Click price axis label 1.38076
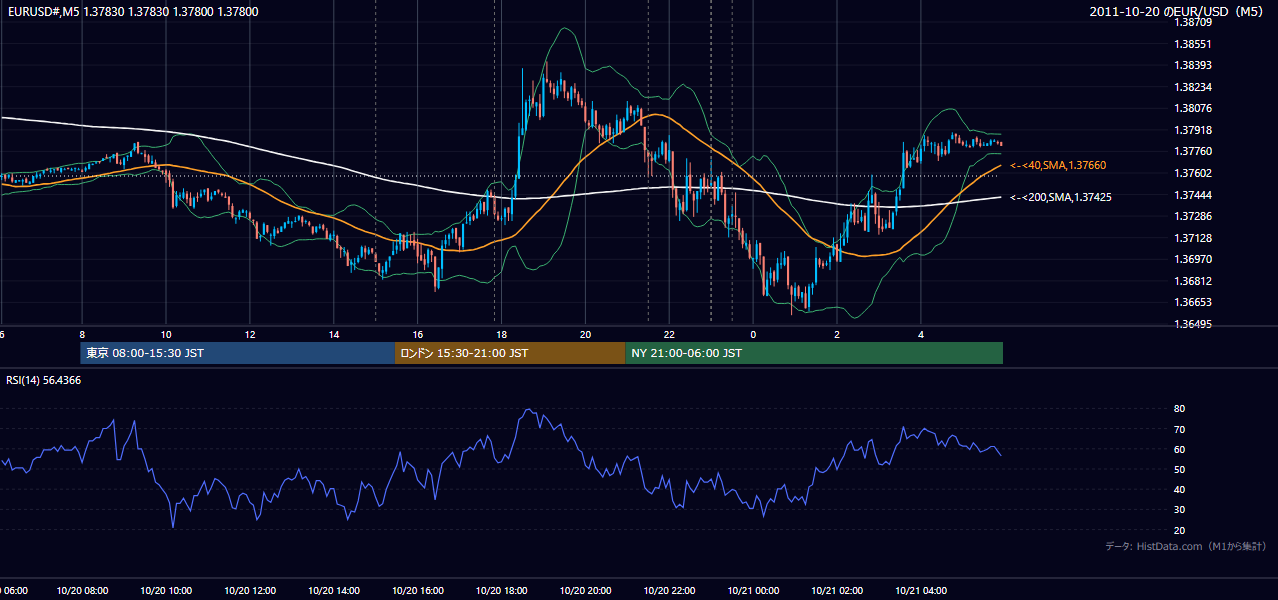This screenshot has height=600, width=1278. 1194,108
